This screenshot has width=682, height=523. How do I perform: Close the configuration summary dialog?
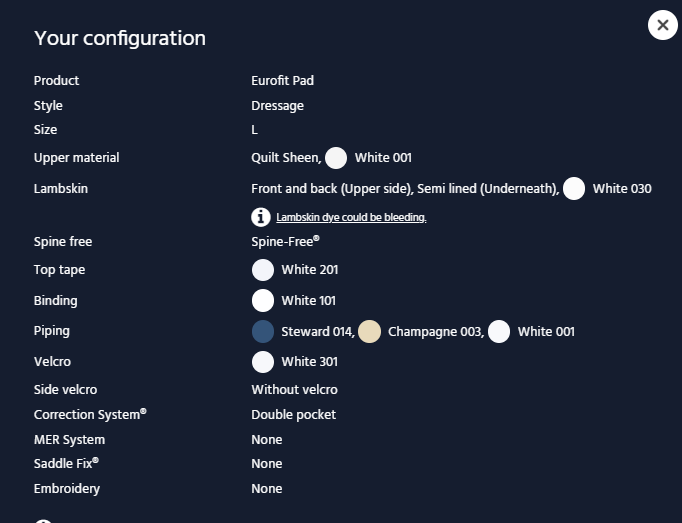pyautogui.click(x=662, y=25)
